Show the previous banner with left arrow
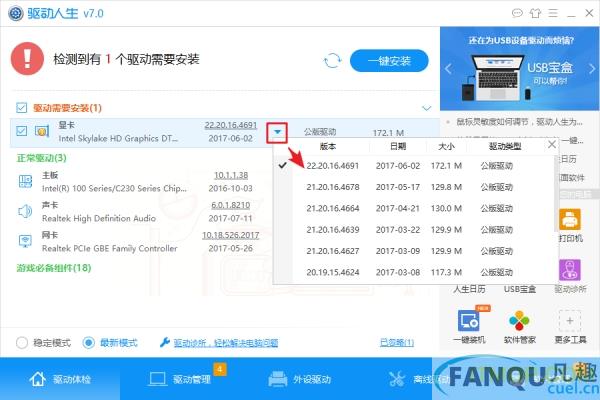Screen dimensions: 600x400 (448, 69)
